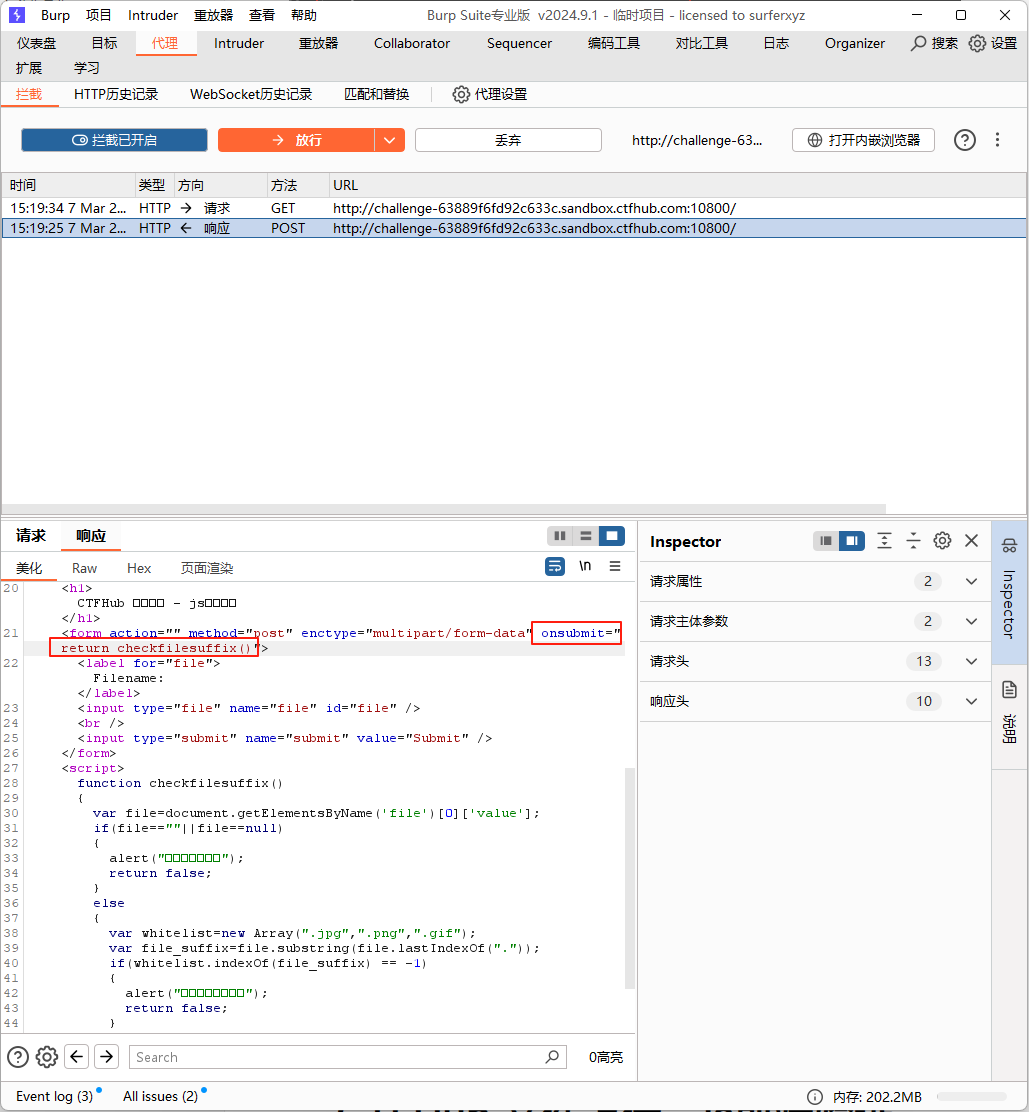Select the Hex view tab
Screen dimensions: 1029x1112
click(139, 568)
